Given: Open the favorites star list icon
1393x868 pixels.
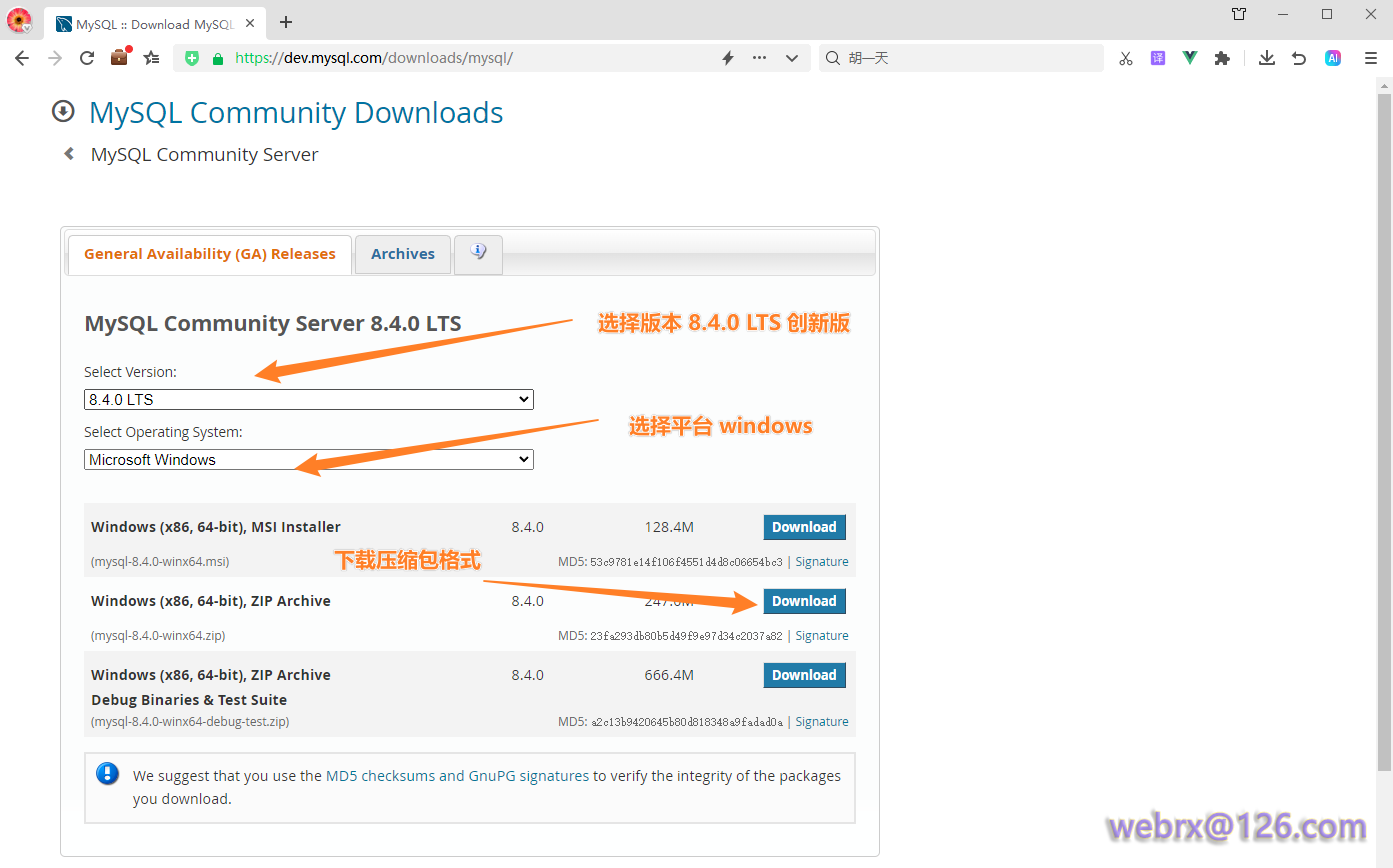Looking at the screenshot, I should pyautogui.click(x=151, y=58).
